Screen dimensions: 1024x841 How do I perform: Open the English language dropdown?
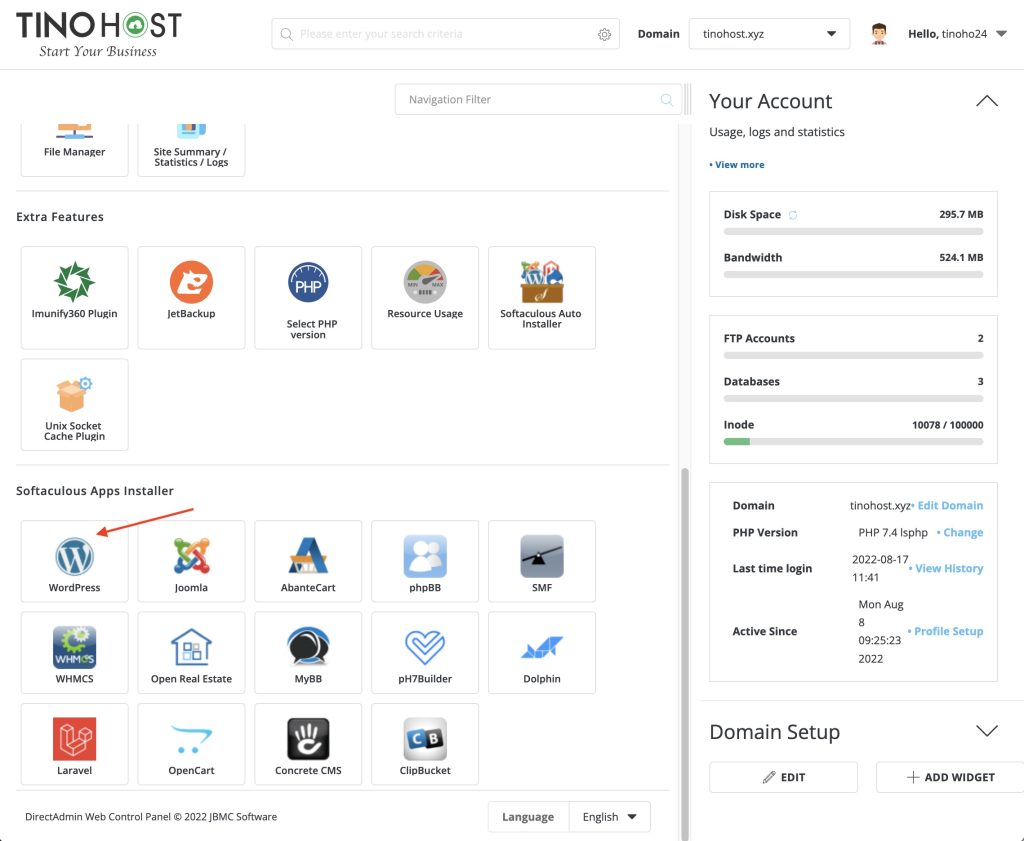pyautogui.click(x=609, y=817)
